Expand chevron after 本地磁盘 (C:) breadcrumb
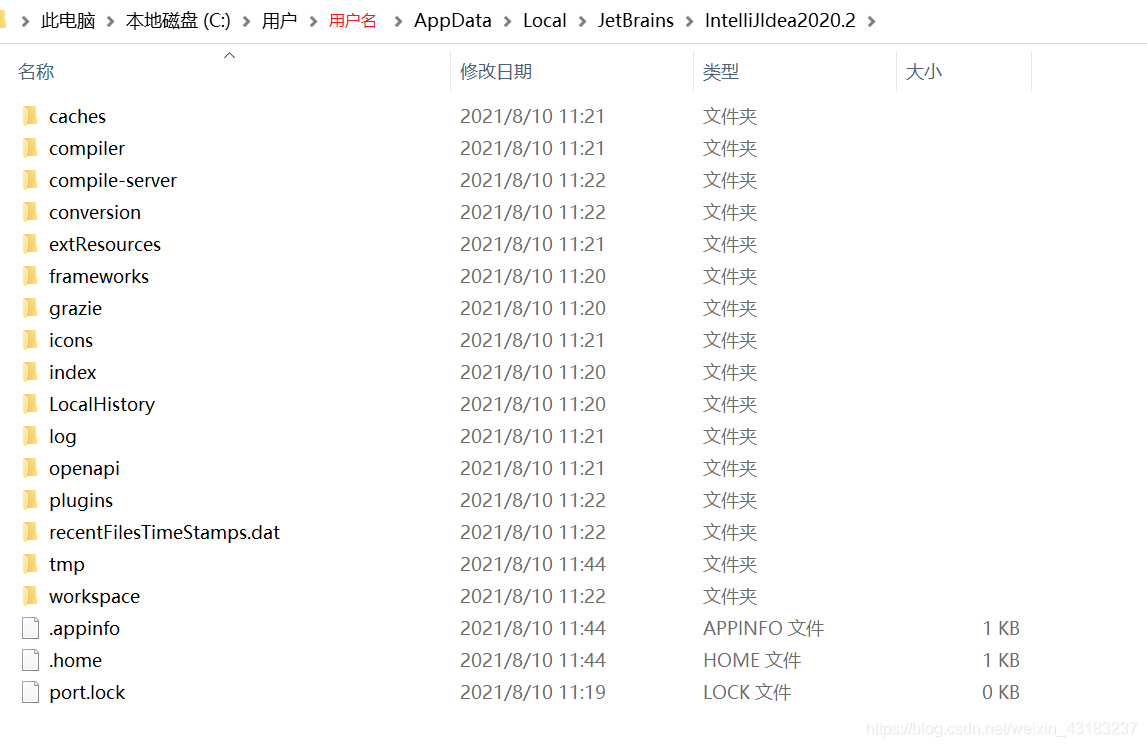This screenshot has height=747, width=1147. 247,21
